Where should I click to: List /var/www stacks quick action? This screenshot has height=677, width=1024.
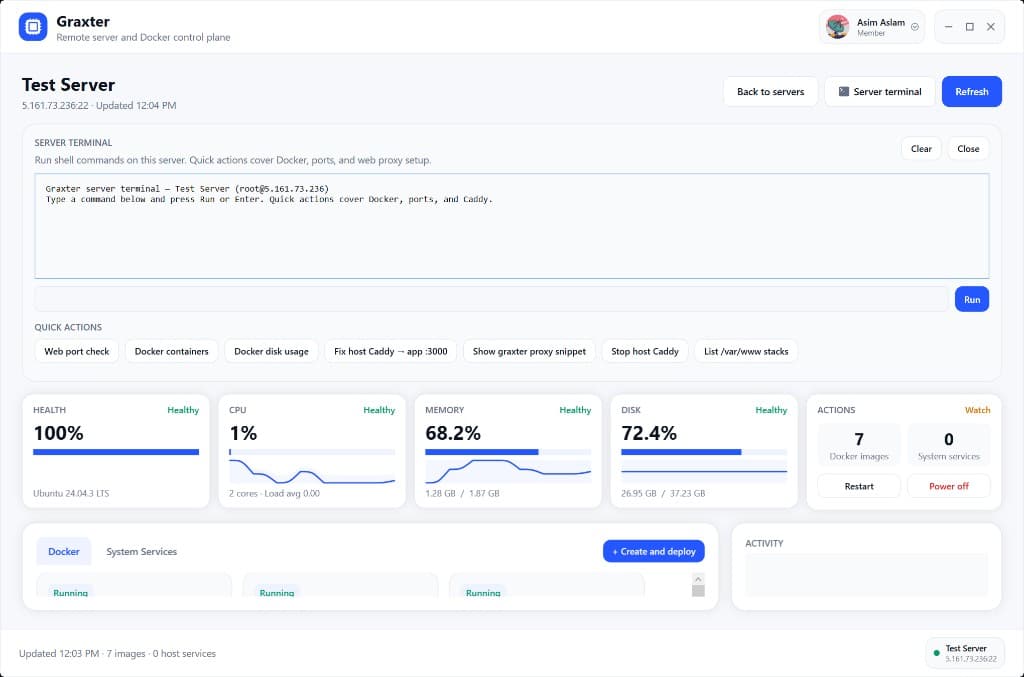point(746,351)
